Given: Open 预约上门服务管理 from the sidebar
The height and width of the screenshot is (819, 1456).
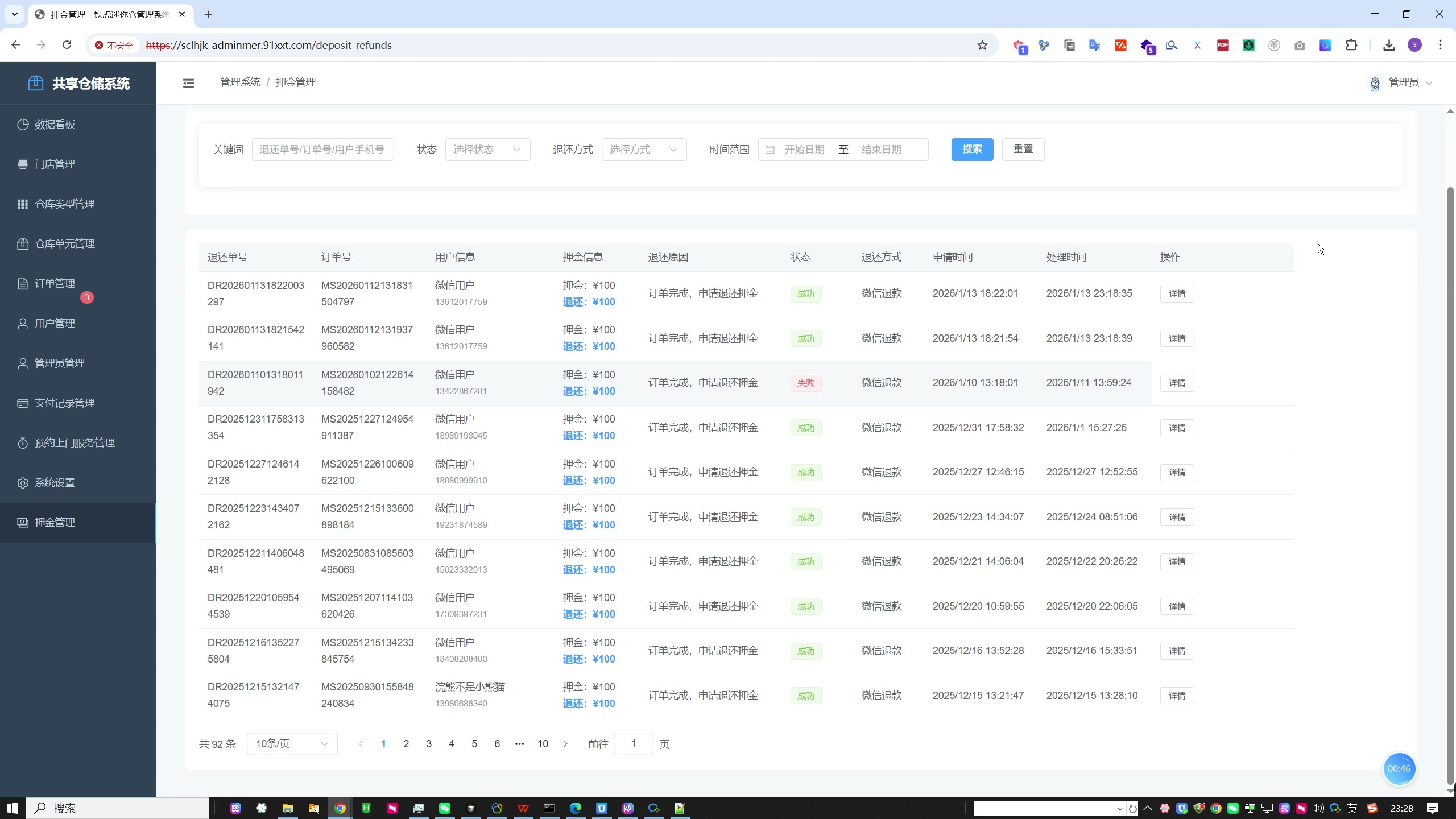Looking at the screenshot, I should 75,443.
